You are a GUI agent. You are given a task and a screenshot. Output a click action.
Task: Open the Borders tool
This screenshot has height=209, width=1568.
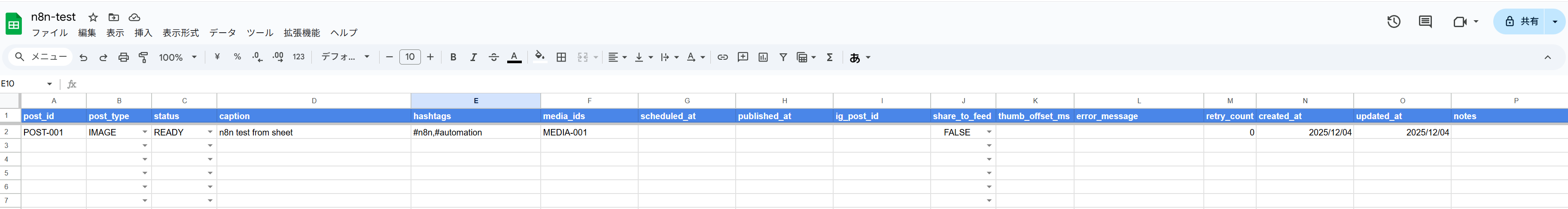pyautogui.click(x=561, y=57)
